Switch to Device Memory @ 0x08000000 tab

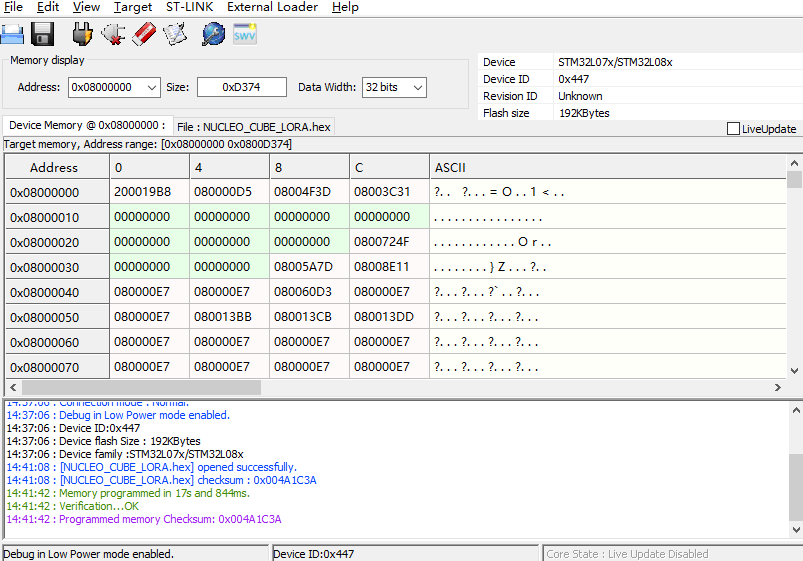pyautogui.click(x=88, y=126)
